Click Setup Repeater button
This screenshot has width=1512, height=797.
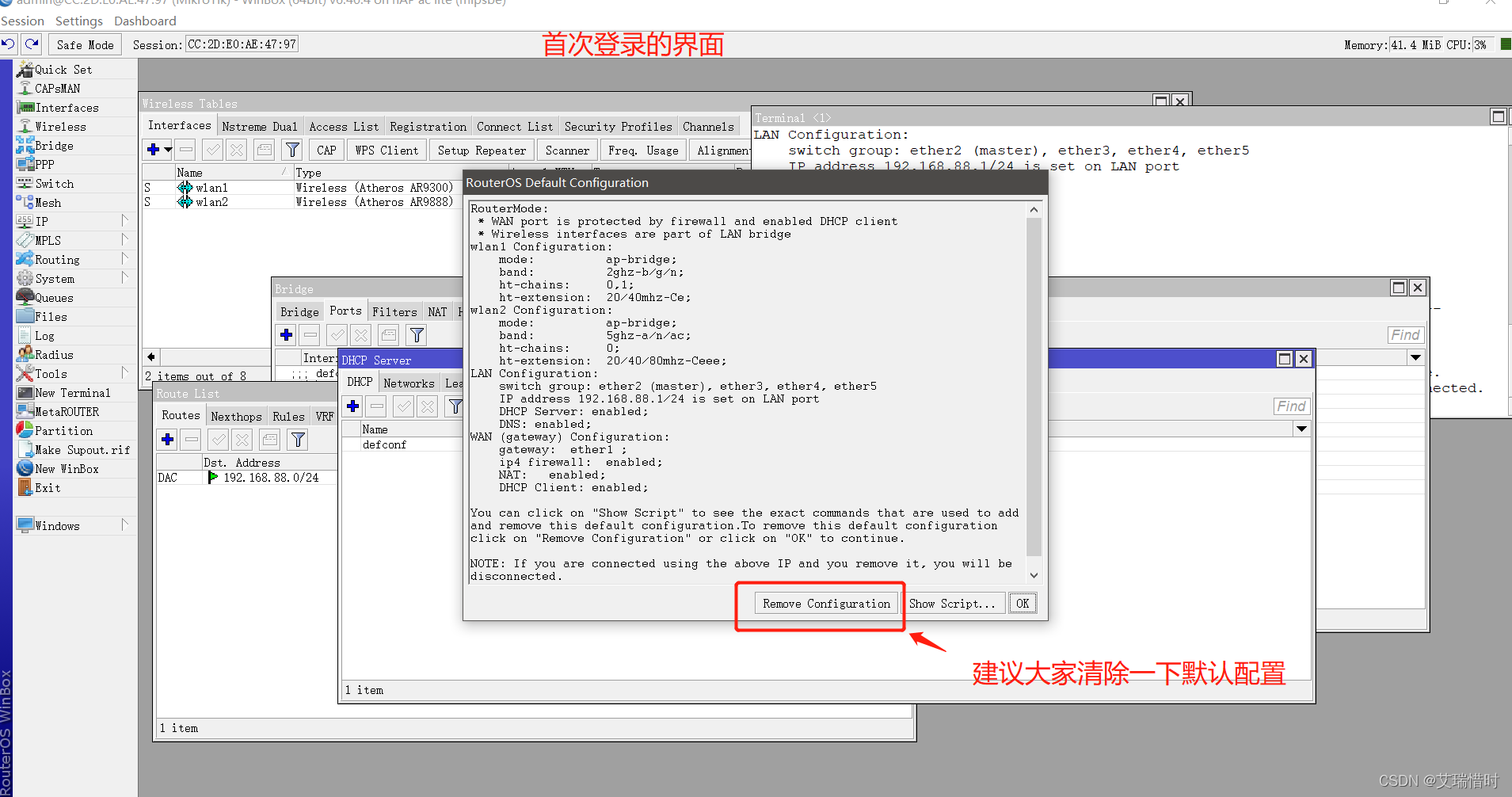(x=482, y=150)
